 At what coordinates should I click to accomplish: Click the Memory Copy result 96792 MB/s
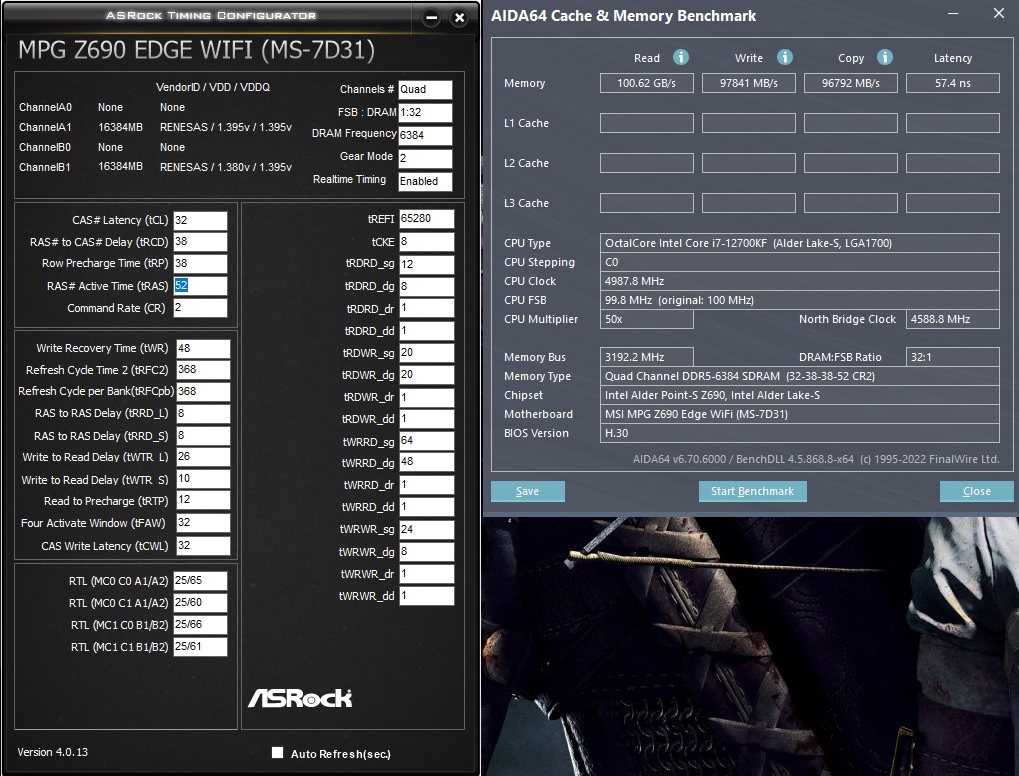pyautogui.click(x=851, y=83)
